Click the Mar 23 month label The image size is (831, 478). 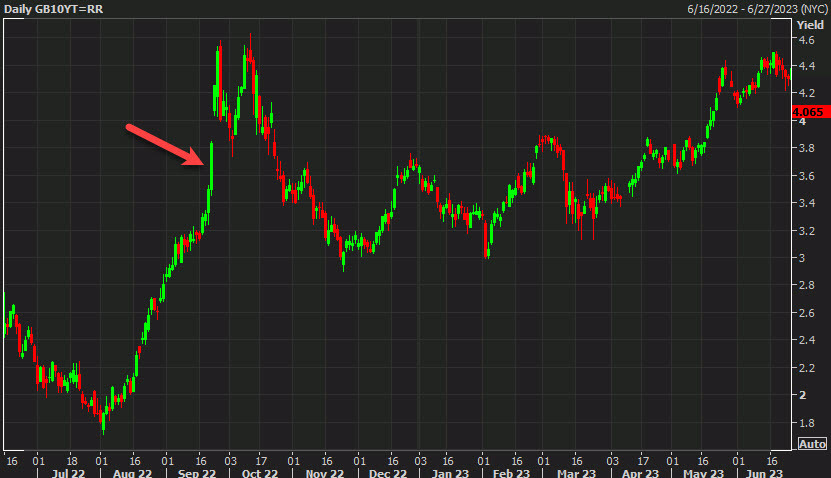576,473
